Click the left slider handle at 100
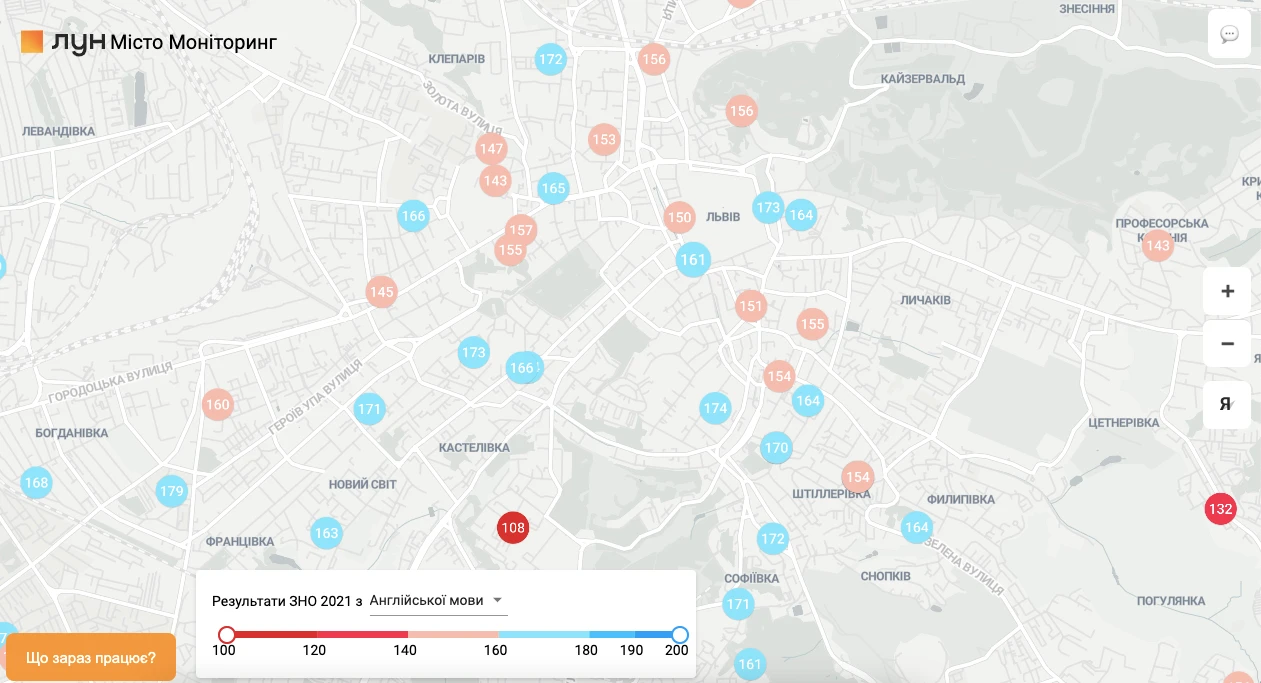Image resolution: width=1261 pixels, height=683 pixels. pyautogui.click(x=227, y=634)
